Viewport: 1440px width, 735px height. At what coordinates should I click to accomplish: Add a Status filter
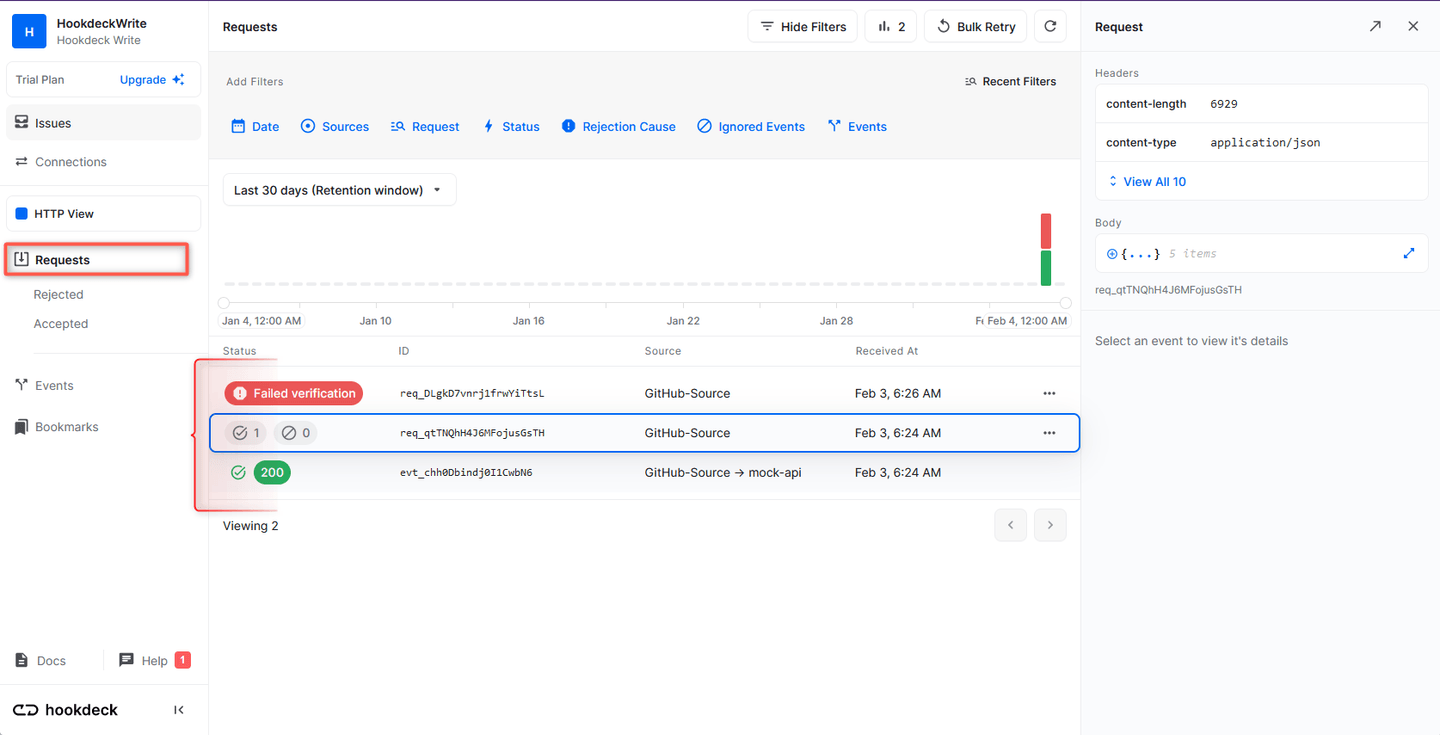click(x=511, y=126)
